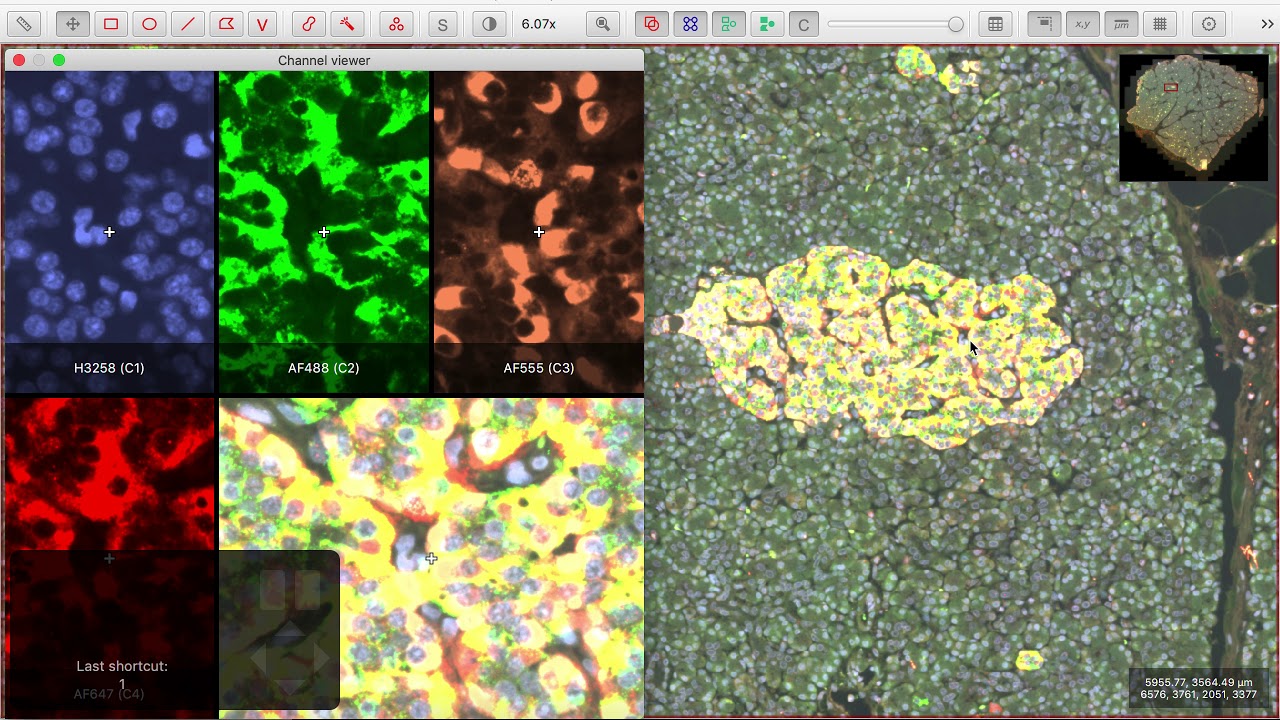Select AF555 (C3) orange channel panel
Viewport: 1280px width, 720px height.
pyautogui.click(x=539, y=232)
